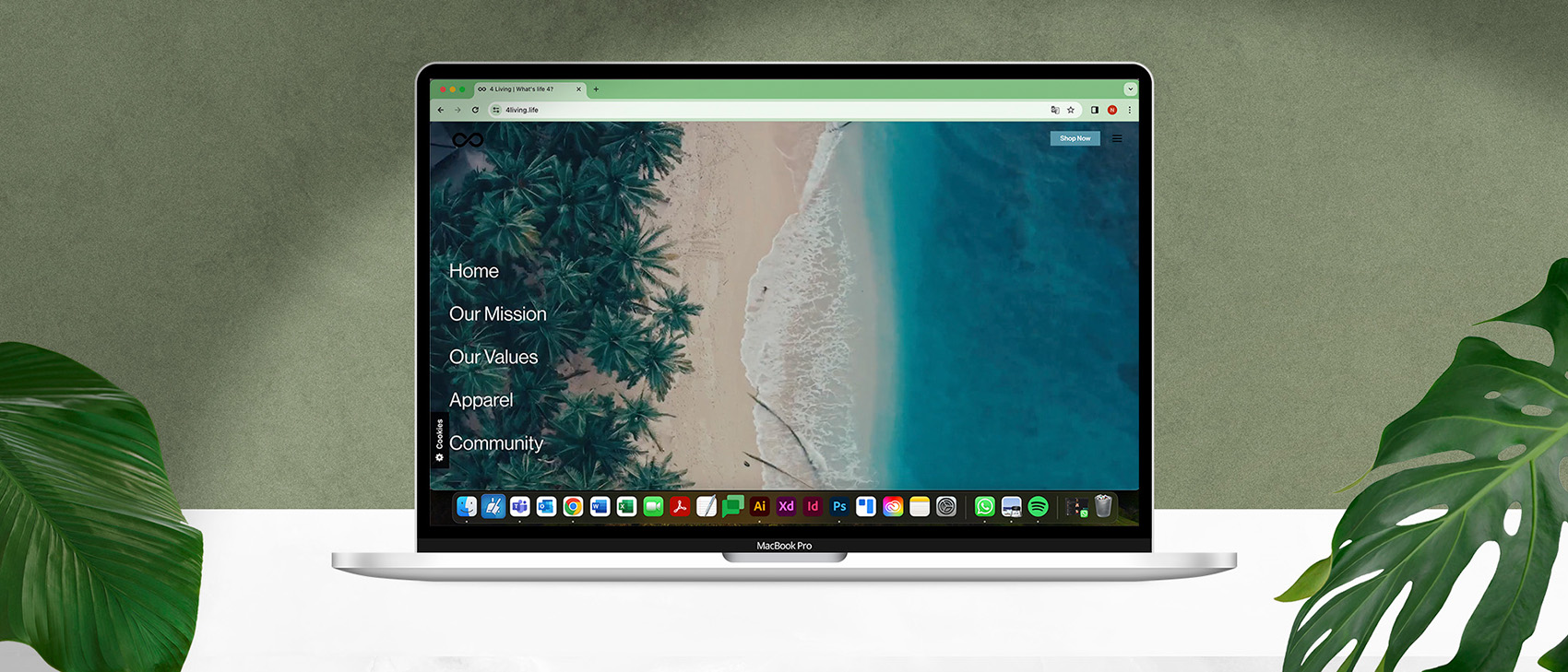Expand the tab search dropdown arrow

click(x=1130, y=89)
